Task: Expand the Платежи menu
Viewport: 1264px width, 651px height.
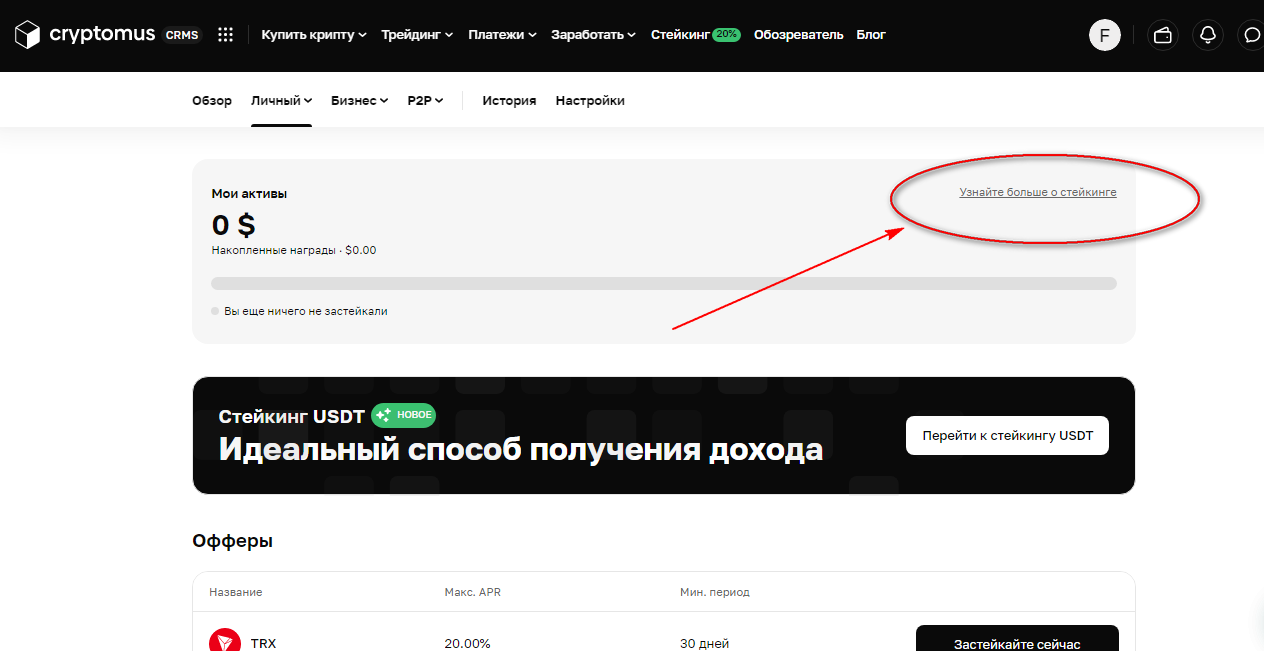Action: [502, 35]
